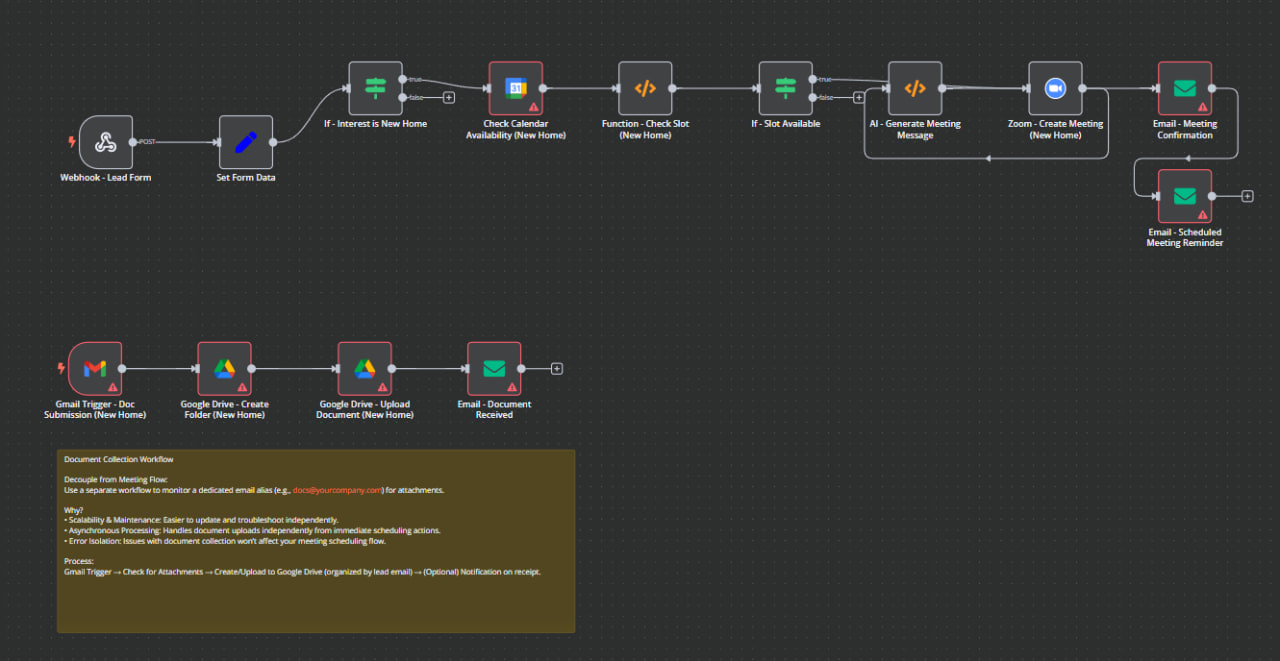Open the Zoom - Create Meeting node

(1055, 88)
